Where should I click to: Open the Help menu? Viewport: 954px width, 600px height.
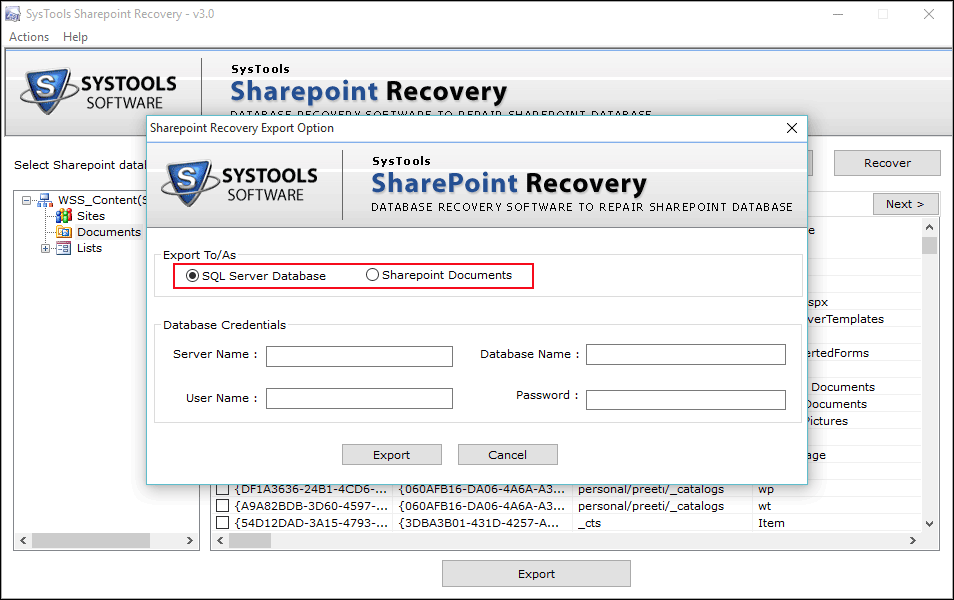coord(75,37)
